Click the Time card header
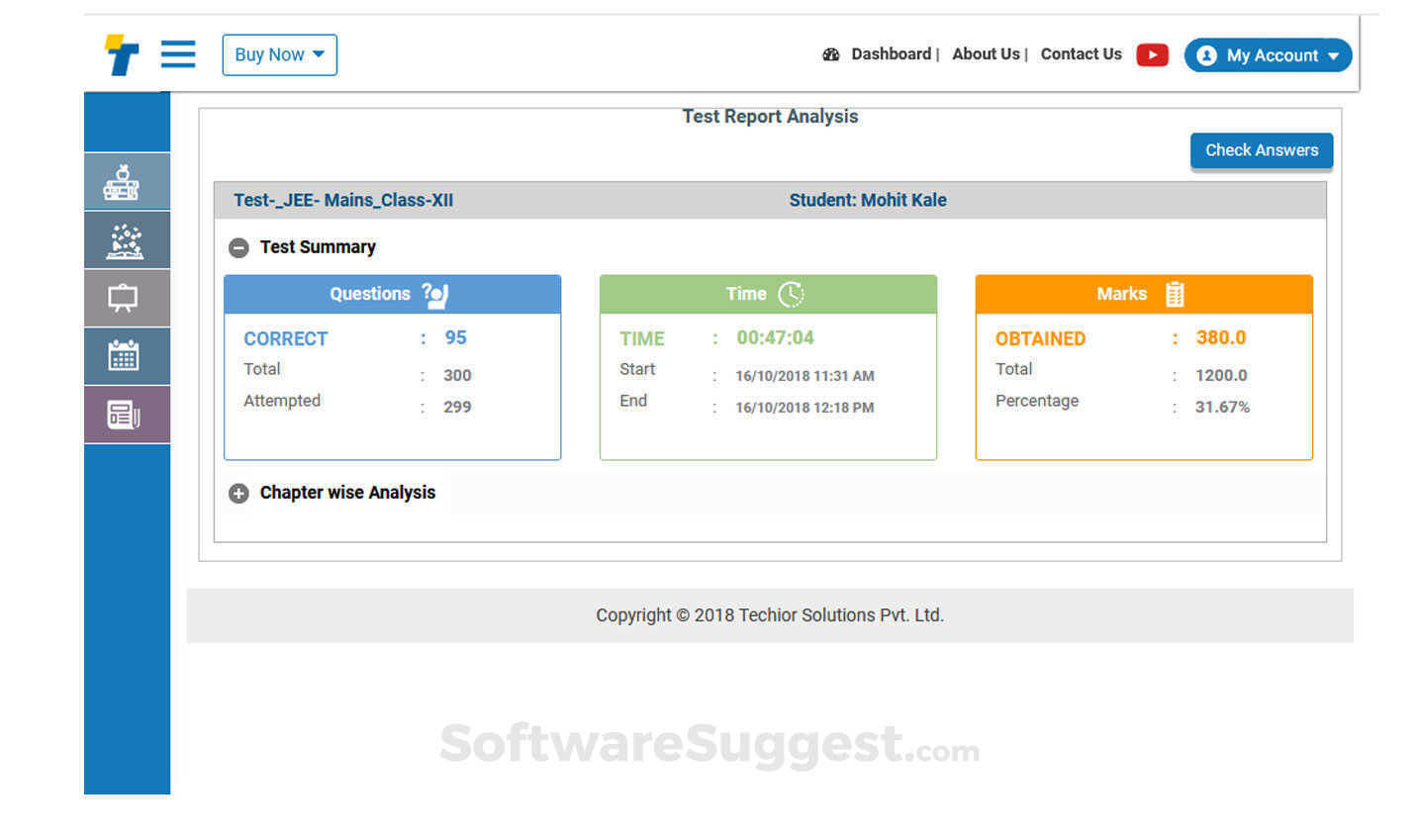The image size is (1419, 840). tap(768, 294)
